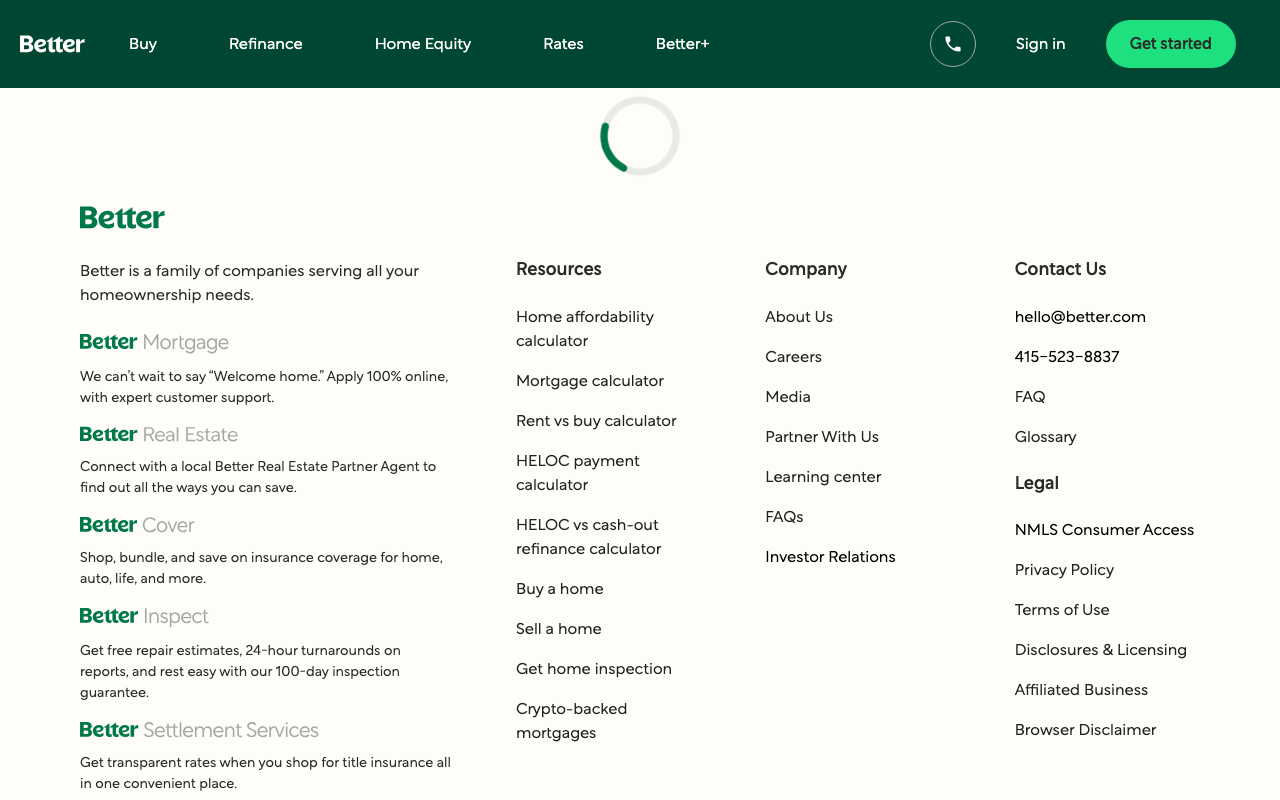Click the Get started button
1280x800 pixels.
coord(1171,44)
